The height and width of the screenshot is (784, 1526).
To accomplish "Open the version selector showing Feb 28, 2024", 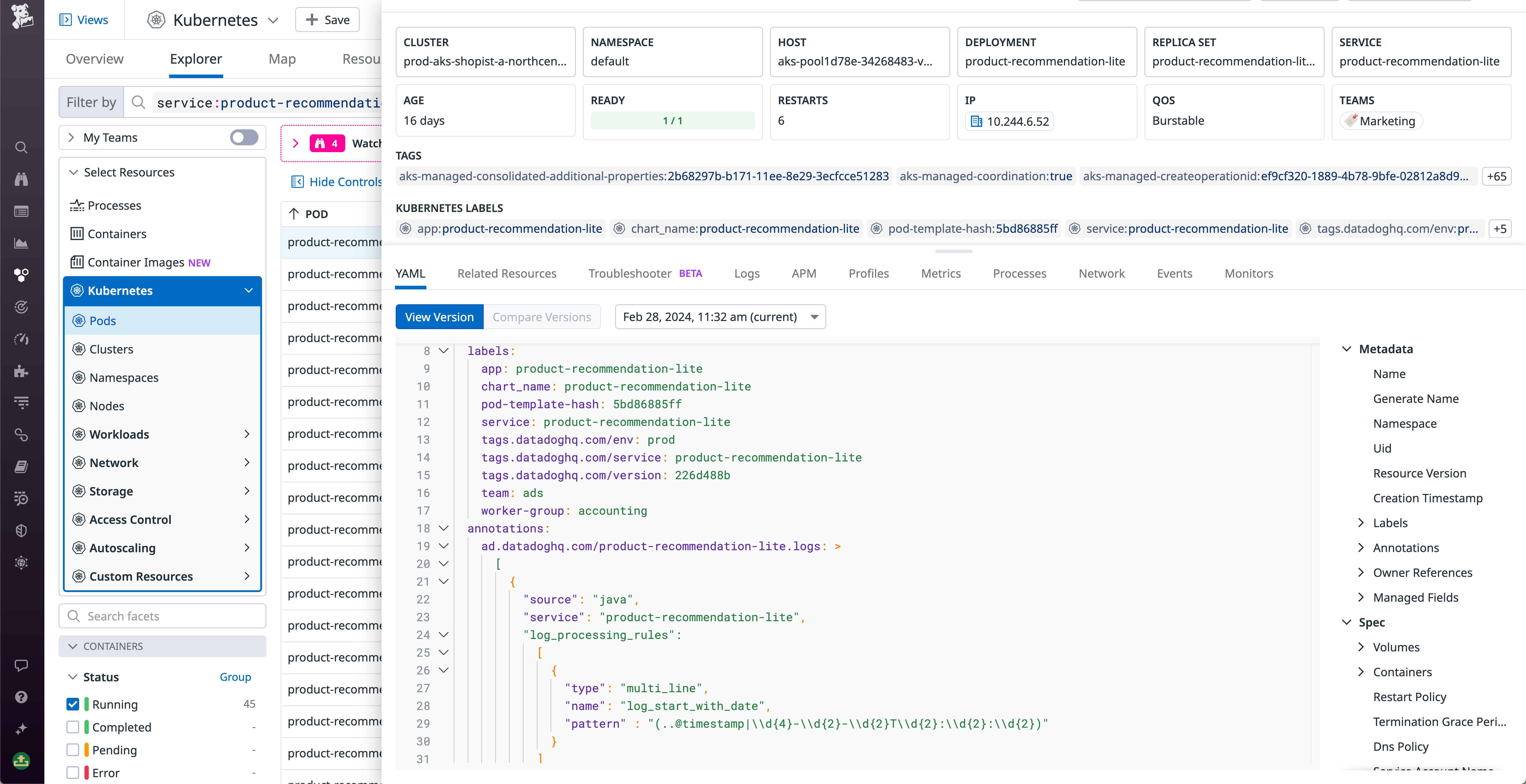I will (720, 317).
